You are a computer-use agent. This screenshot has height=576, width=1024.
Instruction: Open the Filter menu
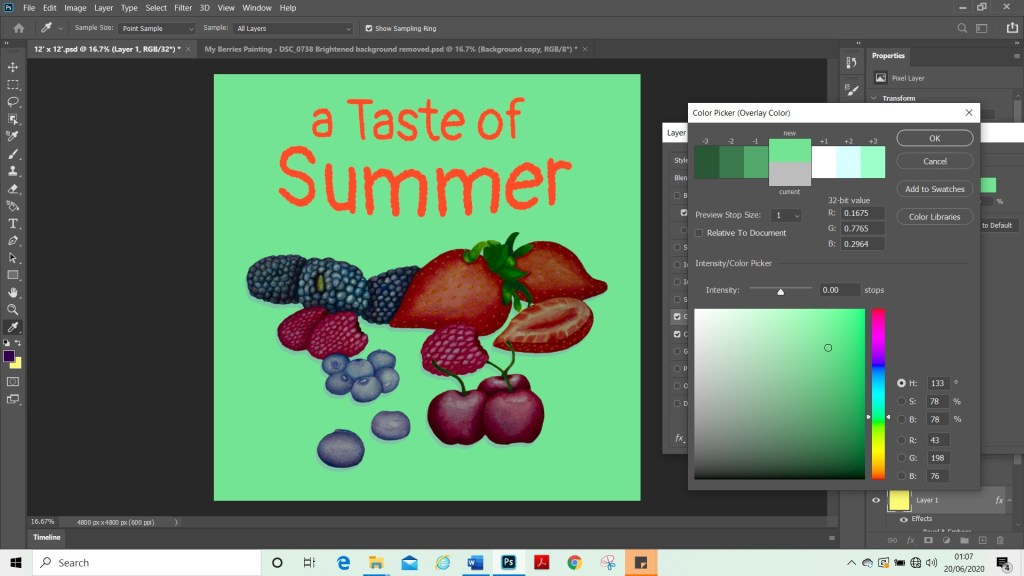tap(183, 8)
